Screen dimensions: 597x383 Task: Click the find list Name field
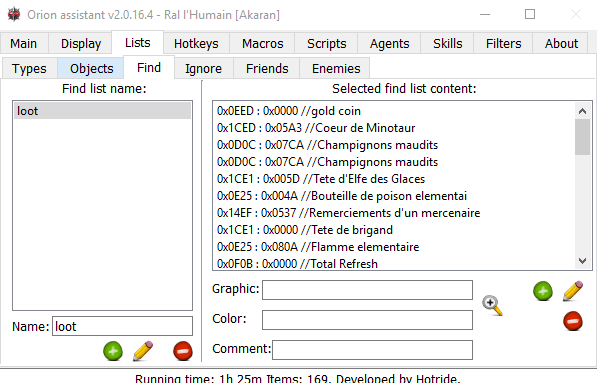[x=122, y=326]
